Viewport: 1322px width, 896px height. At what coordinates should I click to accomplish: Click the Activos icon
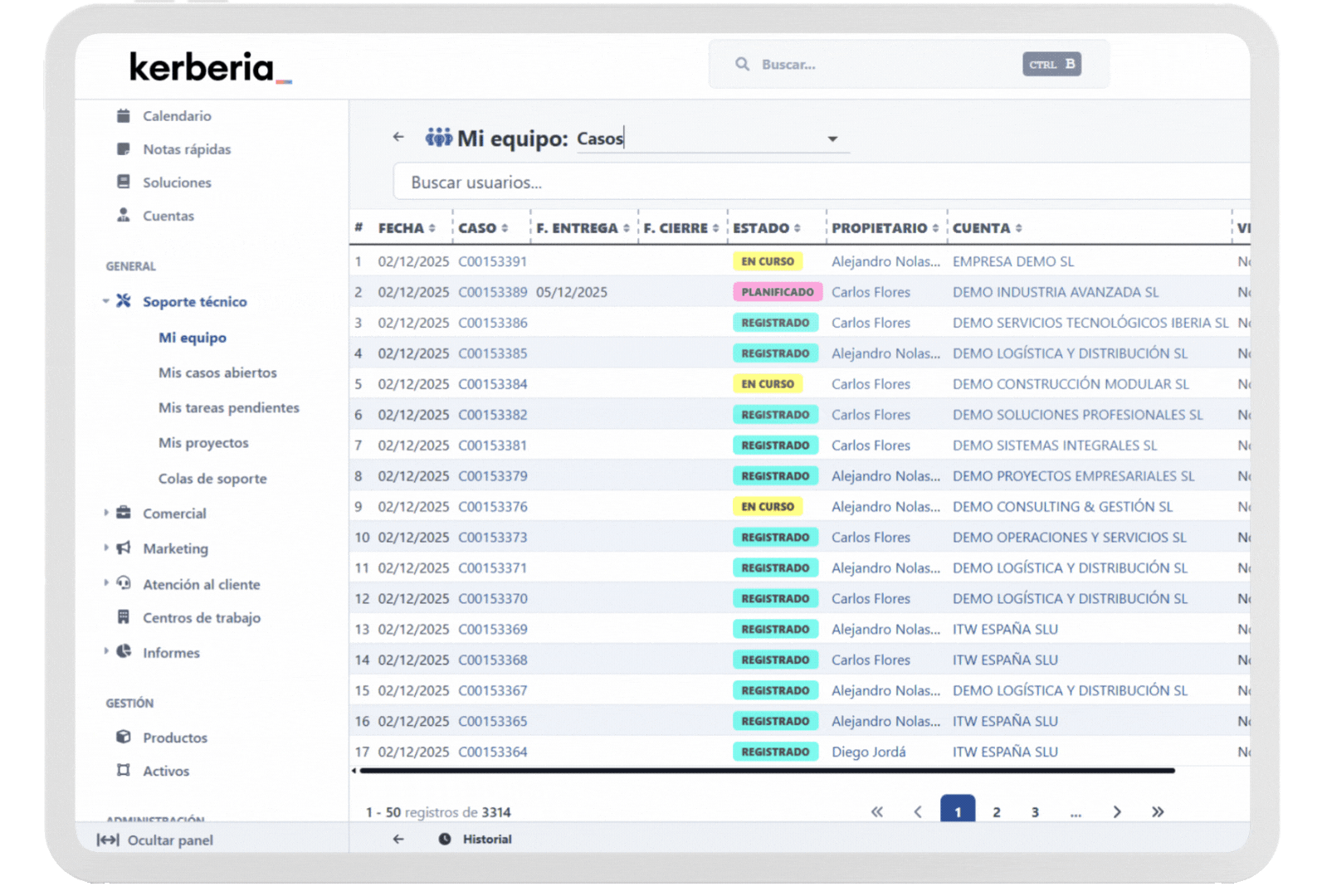[123, 770]
